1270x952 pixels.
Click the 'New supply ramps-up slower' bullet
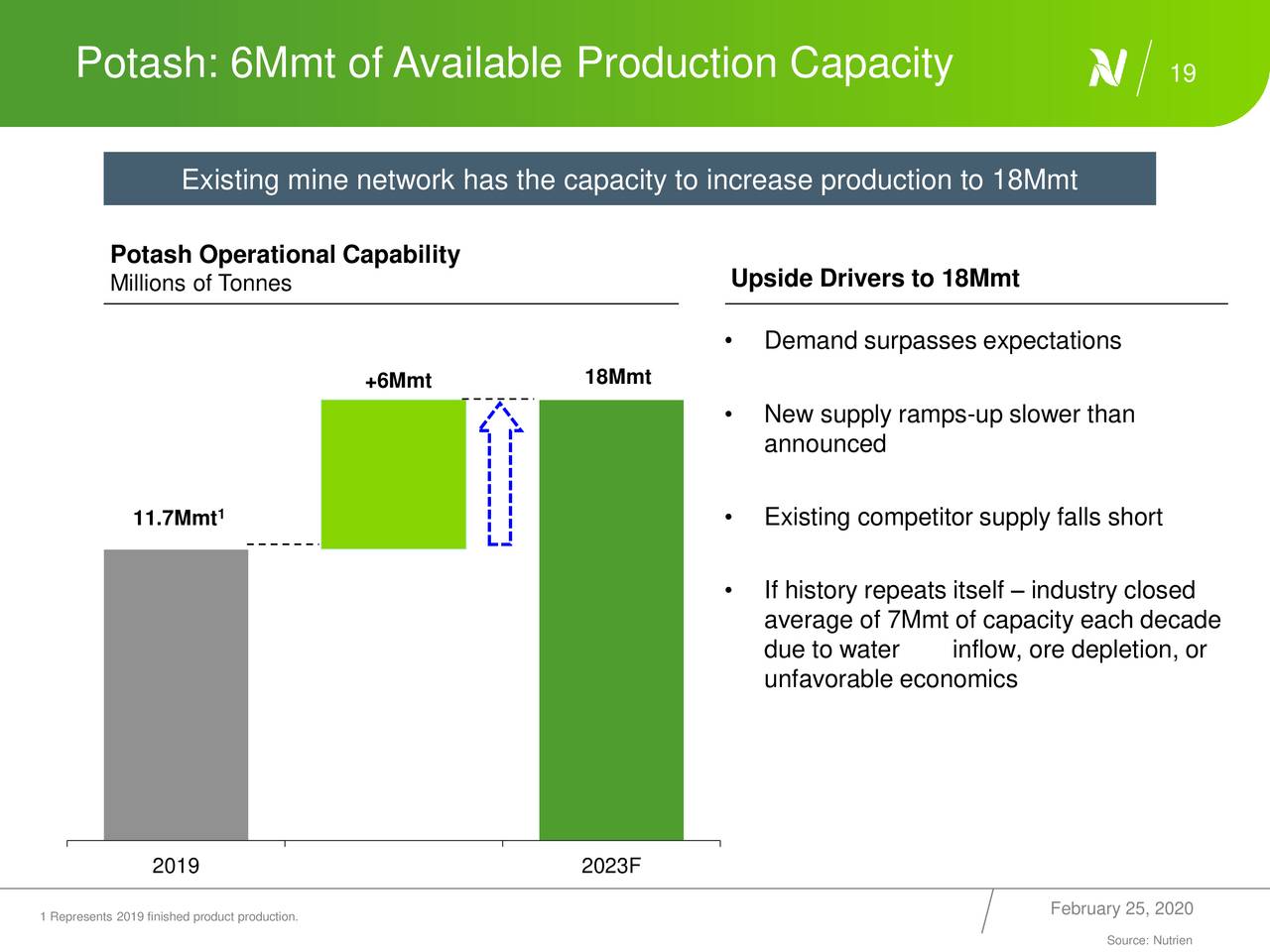pos(950,428)
